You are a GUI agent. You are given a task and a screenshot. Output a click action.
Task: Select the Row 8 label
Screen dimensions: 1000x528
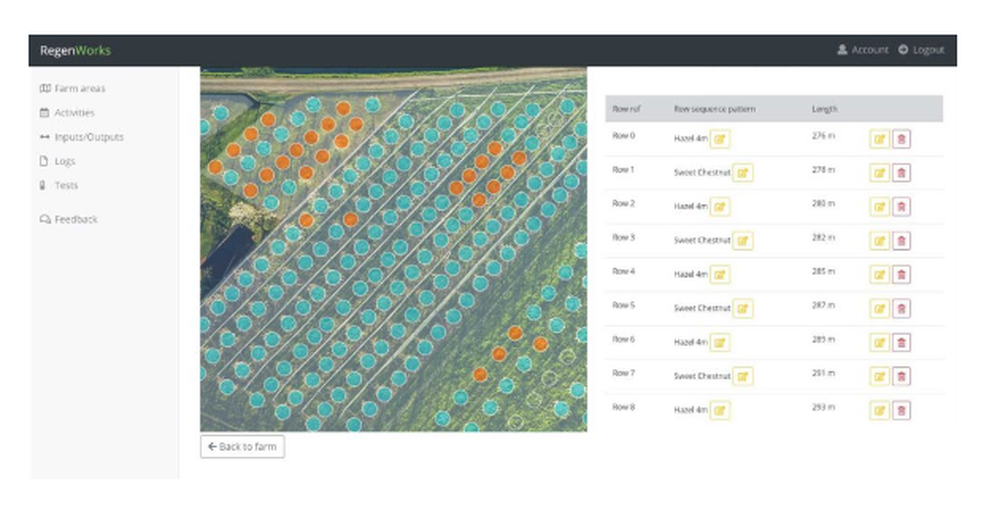(623, 407)
